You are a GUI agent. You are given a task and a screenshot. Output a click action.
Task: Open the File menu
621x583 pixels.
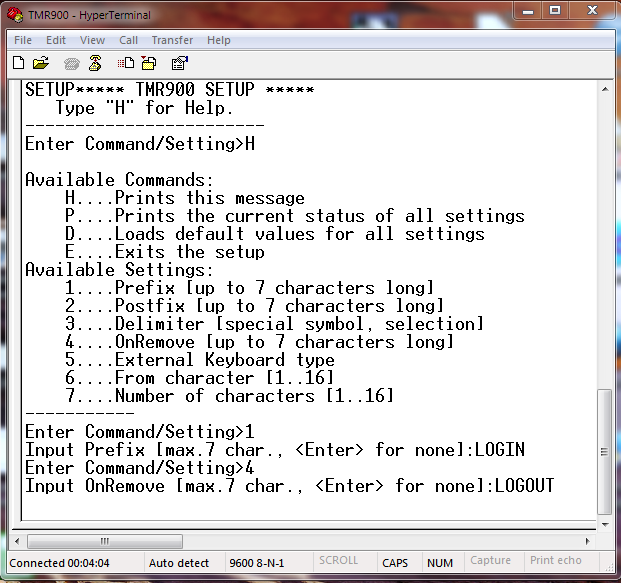pos(23,40)
